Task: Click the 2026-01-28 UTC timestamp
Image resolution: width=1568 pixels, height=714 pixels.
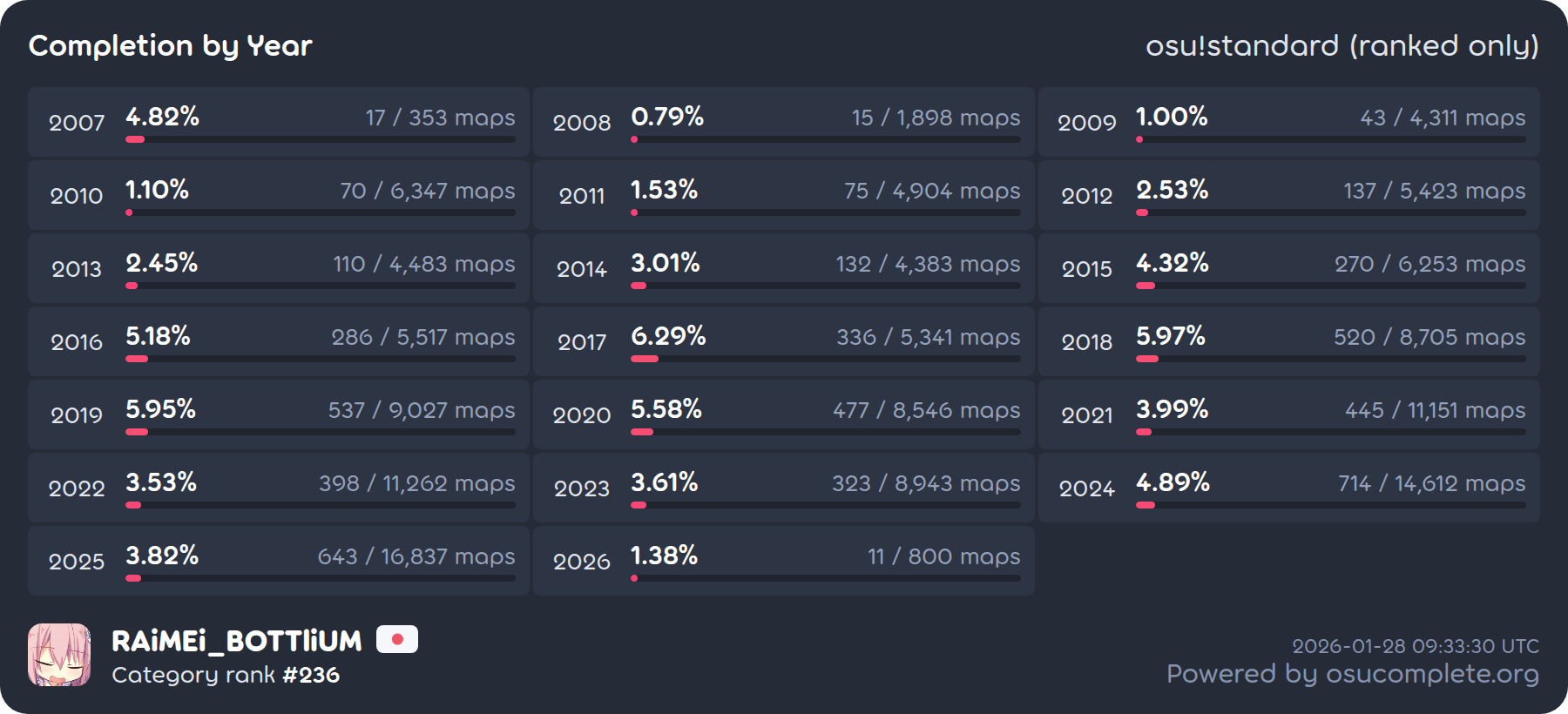Action: click(x=1416, y=646)
